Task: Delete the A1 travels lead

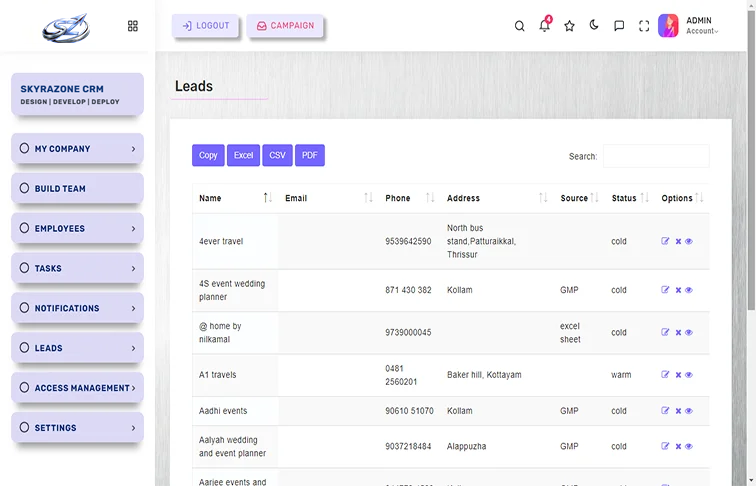Action: pyautogui.click(x=678, y=375)
